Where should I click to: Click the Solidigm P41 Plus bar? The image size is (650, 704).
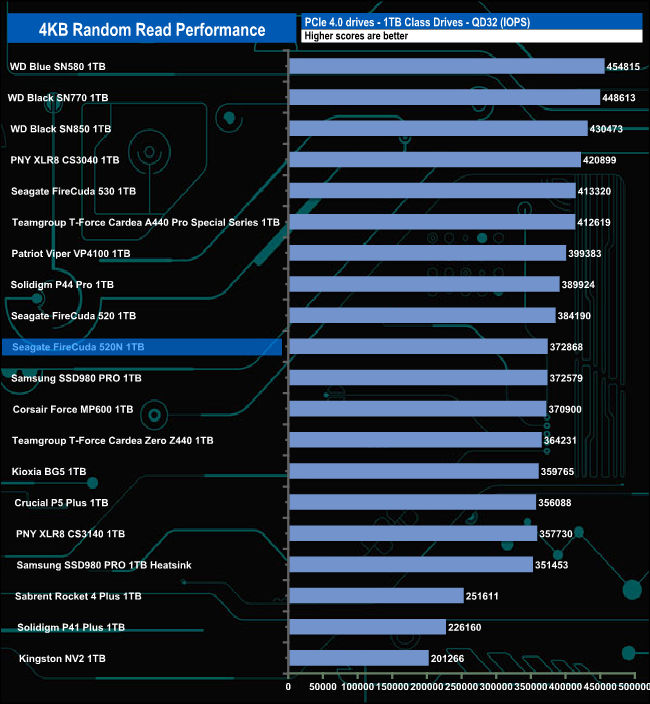(x=368, y=627)
